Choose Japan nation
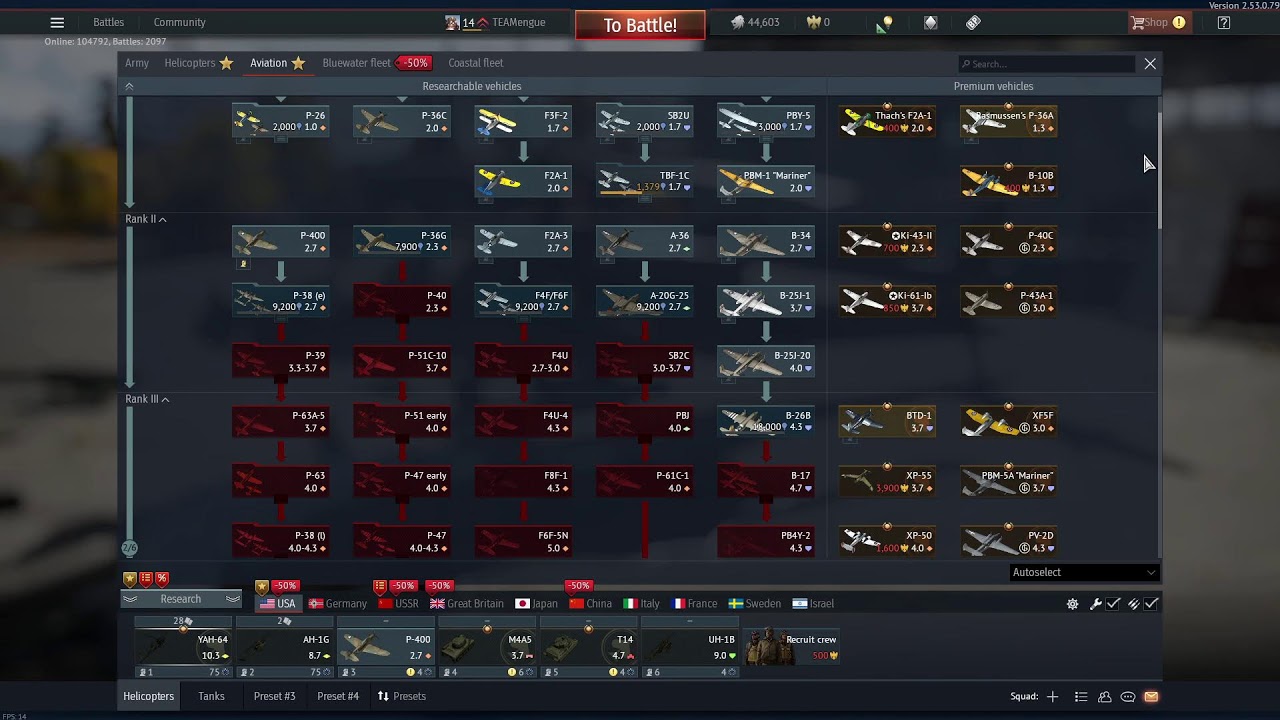 [x=537, y=603]
